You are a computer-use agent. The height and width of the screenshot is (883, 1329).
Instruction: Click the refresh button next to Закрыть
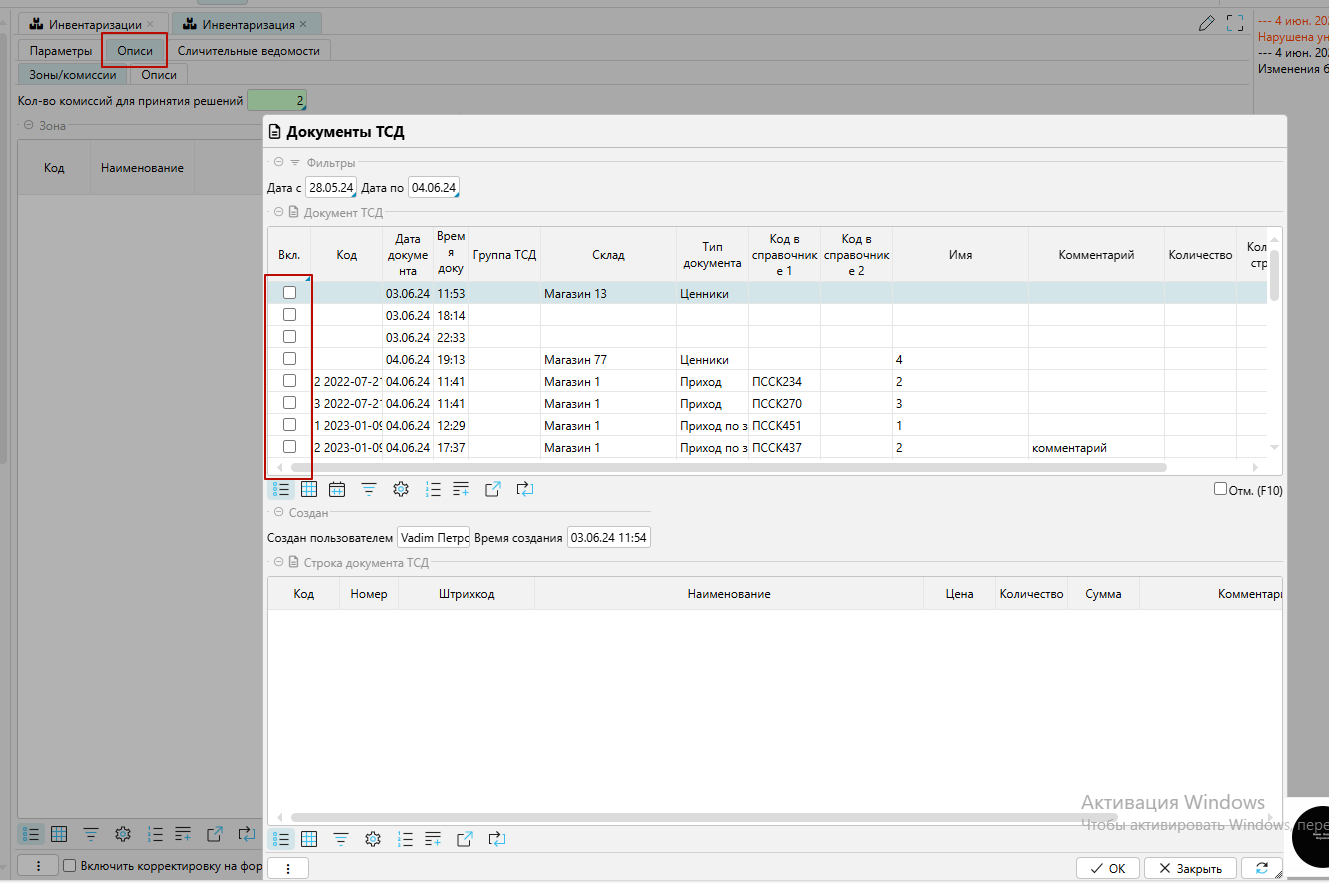1262,868
